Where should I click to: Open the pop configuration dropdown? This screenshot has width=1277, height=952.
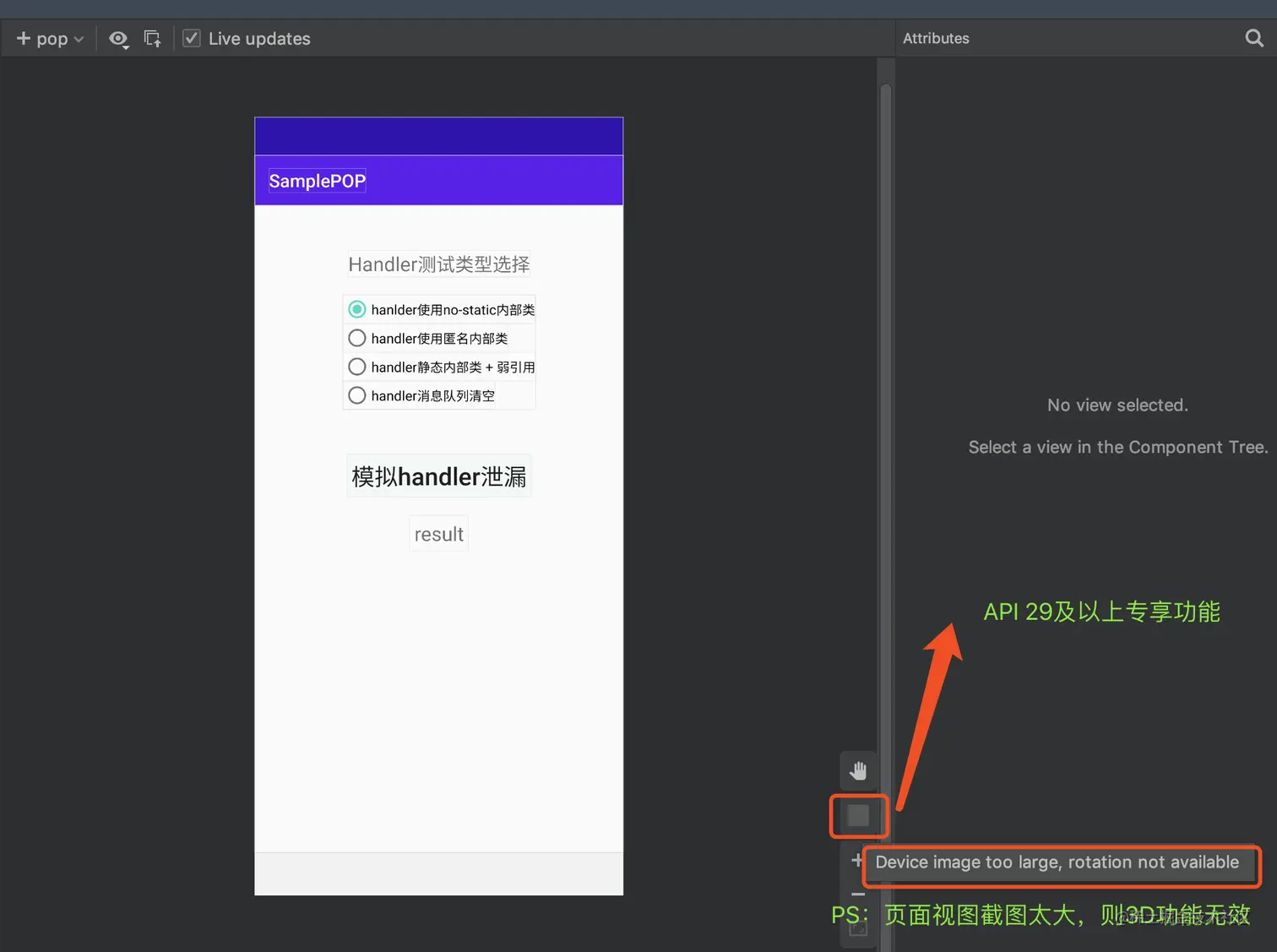click(x=53, y=38)
